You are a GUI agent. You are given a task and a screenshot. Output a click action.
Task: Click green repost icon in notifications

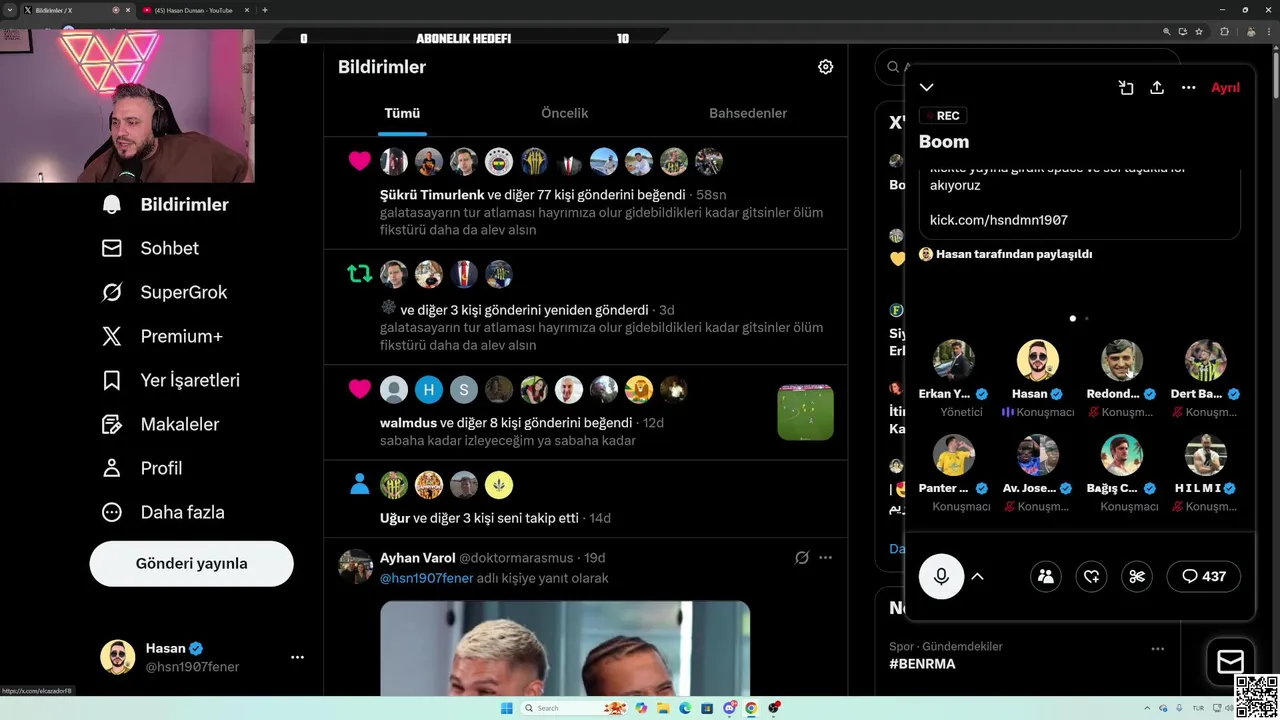(360, 273)
